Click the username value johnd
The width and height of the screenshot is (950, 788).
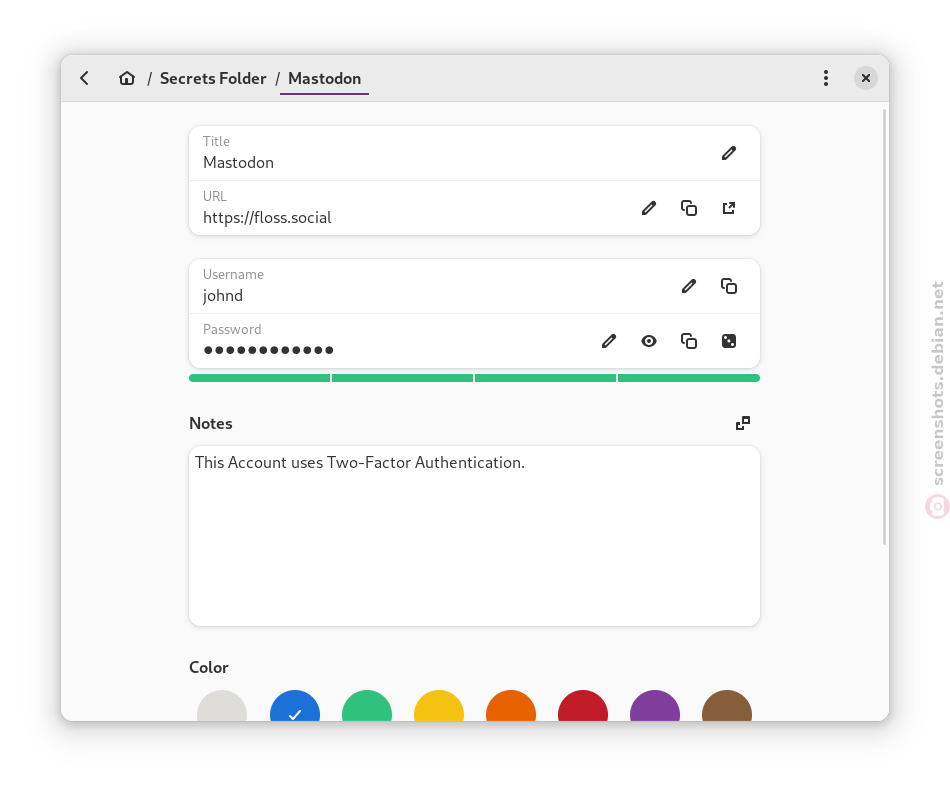pos(222,296)
